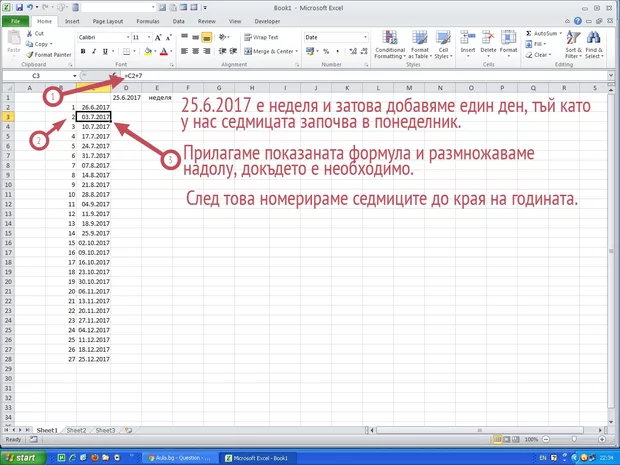Apply Percent Style icon
Screen dimensions: 620x465
pos(326,51)
